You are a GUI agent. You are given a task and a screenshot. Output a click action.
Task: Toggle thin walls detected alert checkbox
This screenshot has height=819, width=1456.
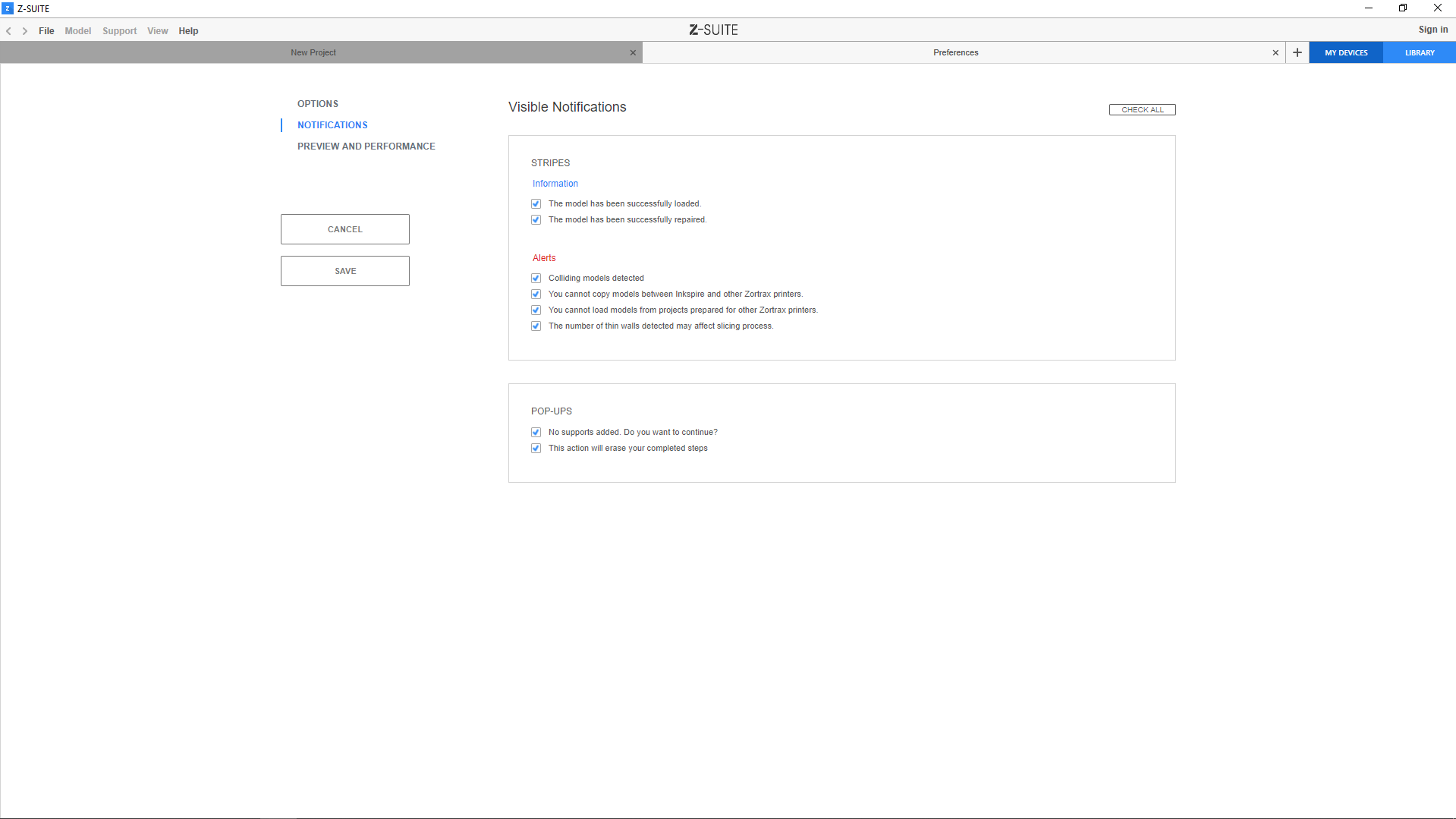point(536,326)
